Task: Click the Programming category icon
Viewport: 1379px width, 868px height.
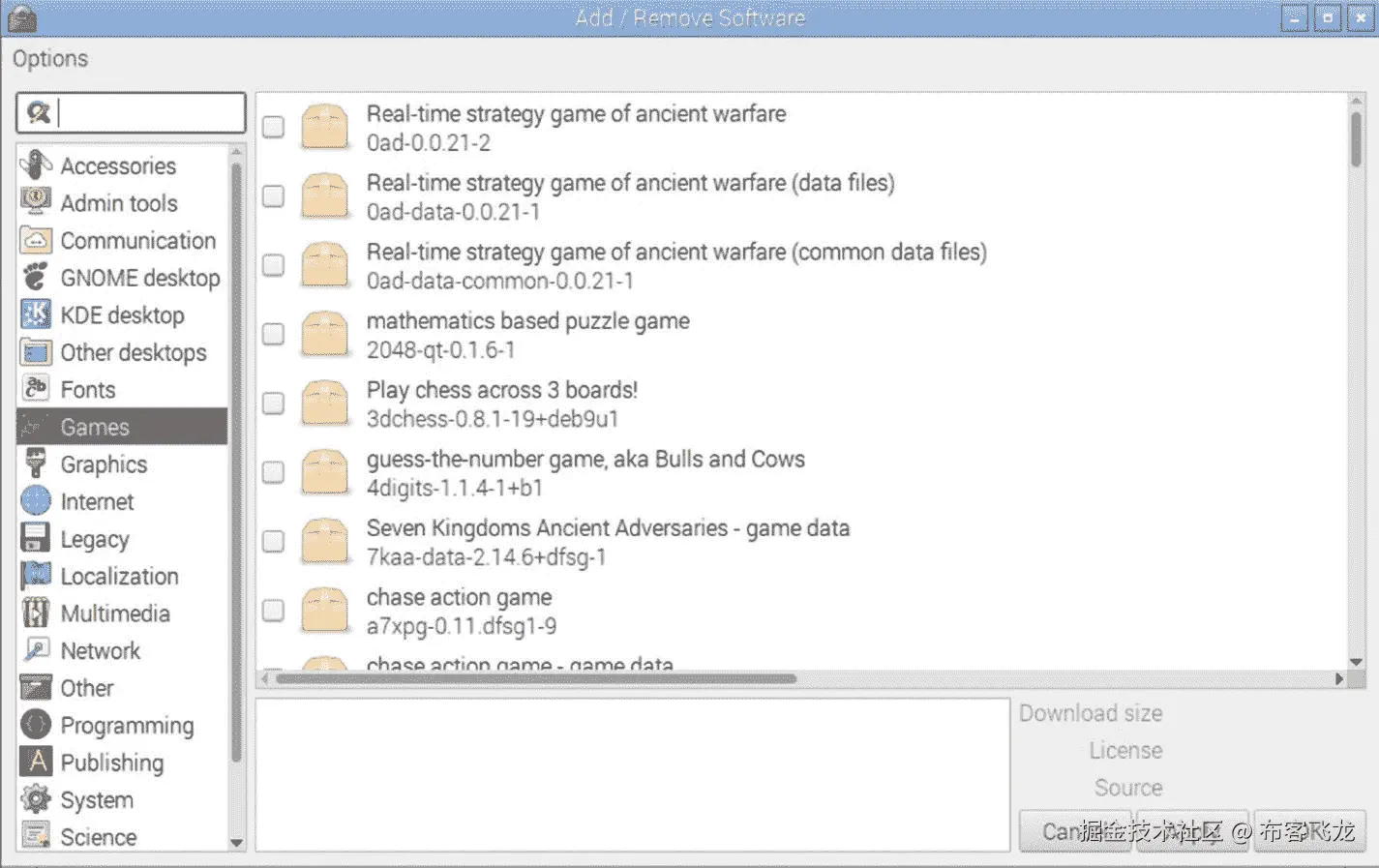Action: tap(36, 725)
